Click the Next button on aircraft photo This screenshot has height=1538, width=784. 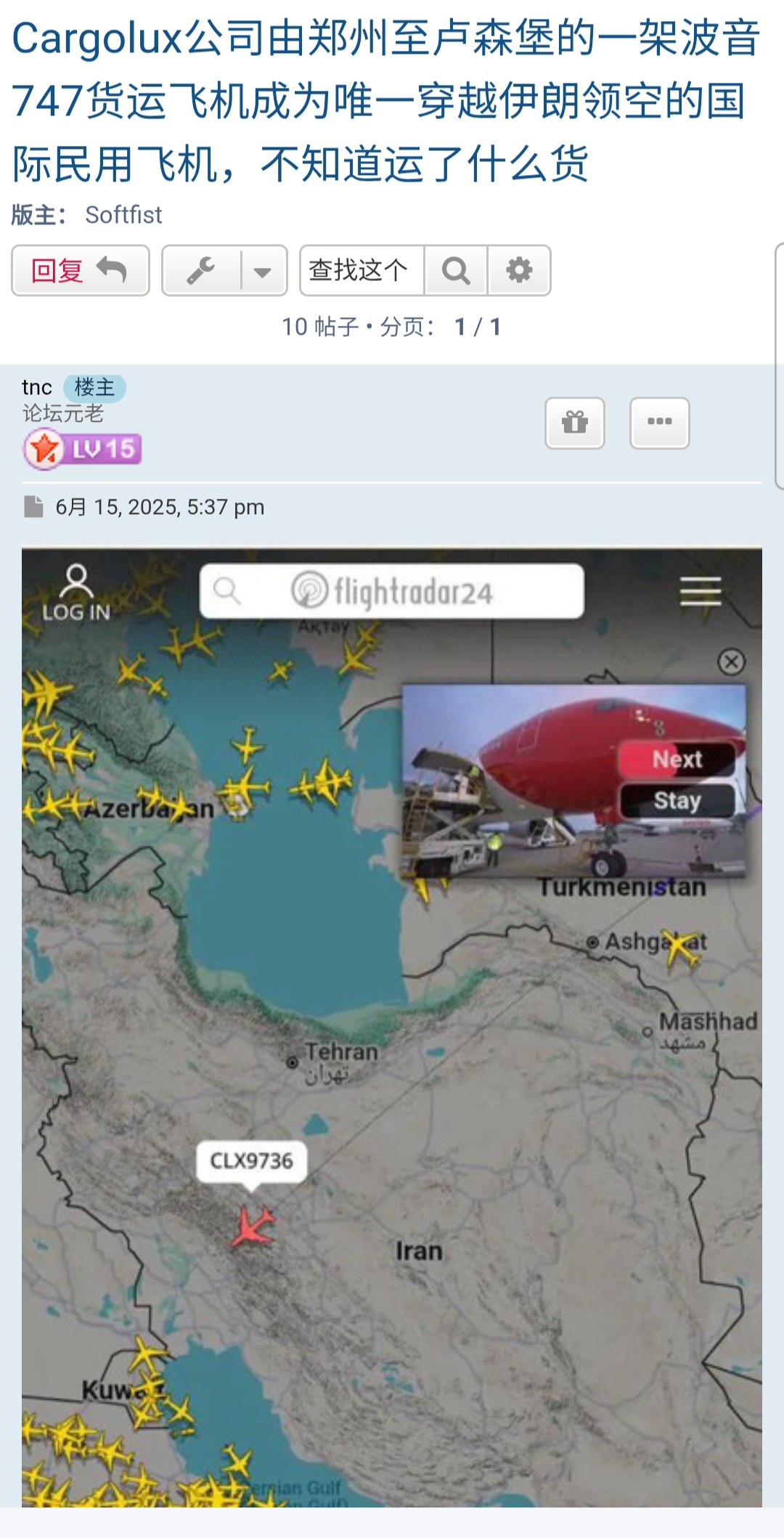(x=677, y=760)
